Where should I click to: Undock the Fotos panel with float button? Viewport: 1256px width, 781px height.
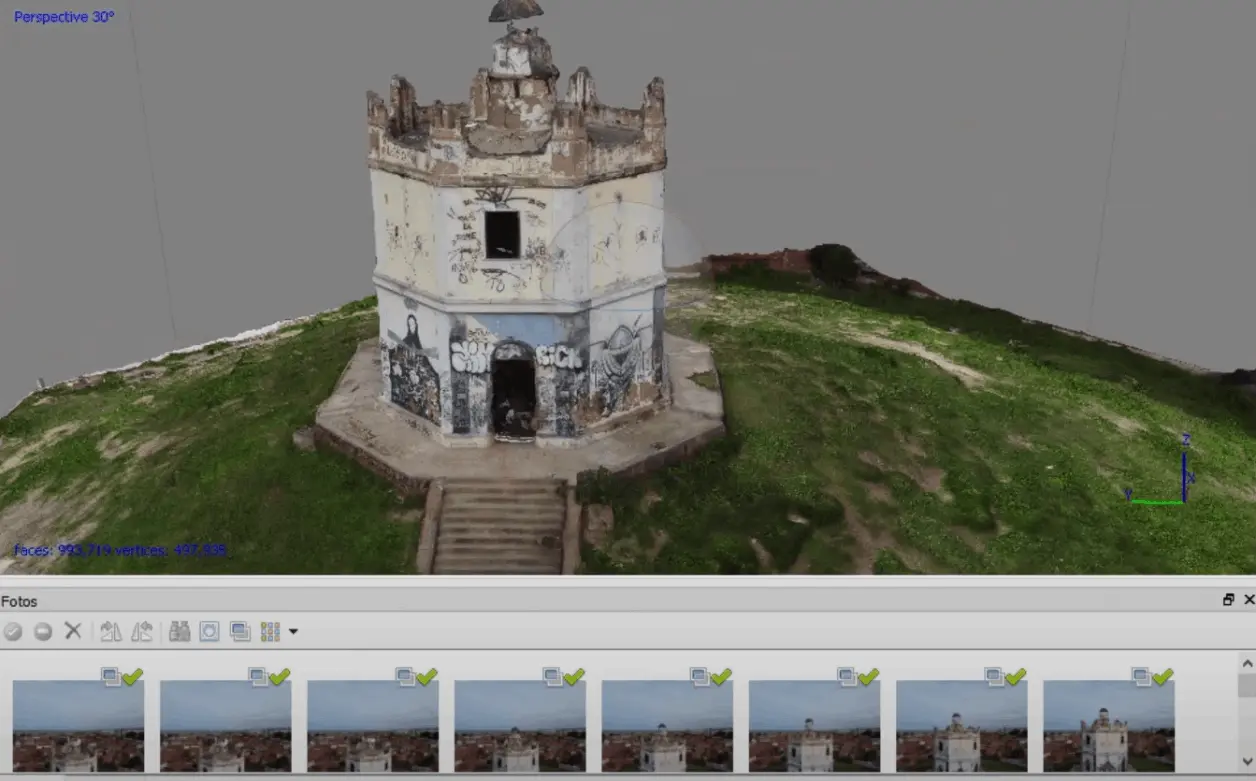point(1228,600)
